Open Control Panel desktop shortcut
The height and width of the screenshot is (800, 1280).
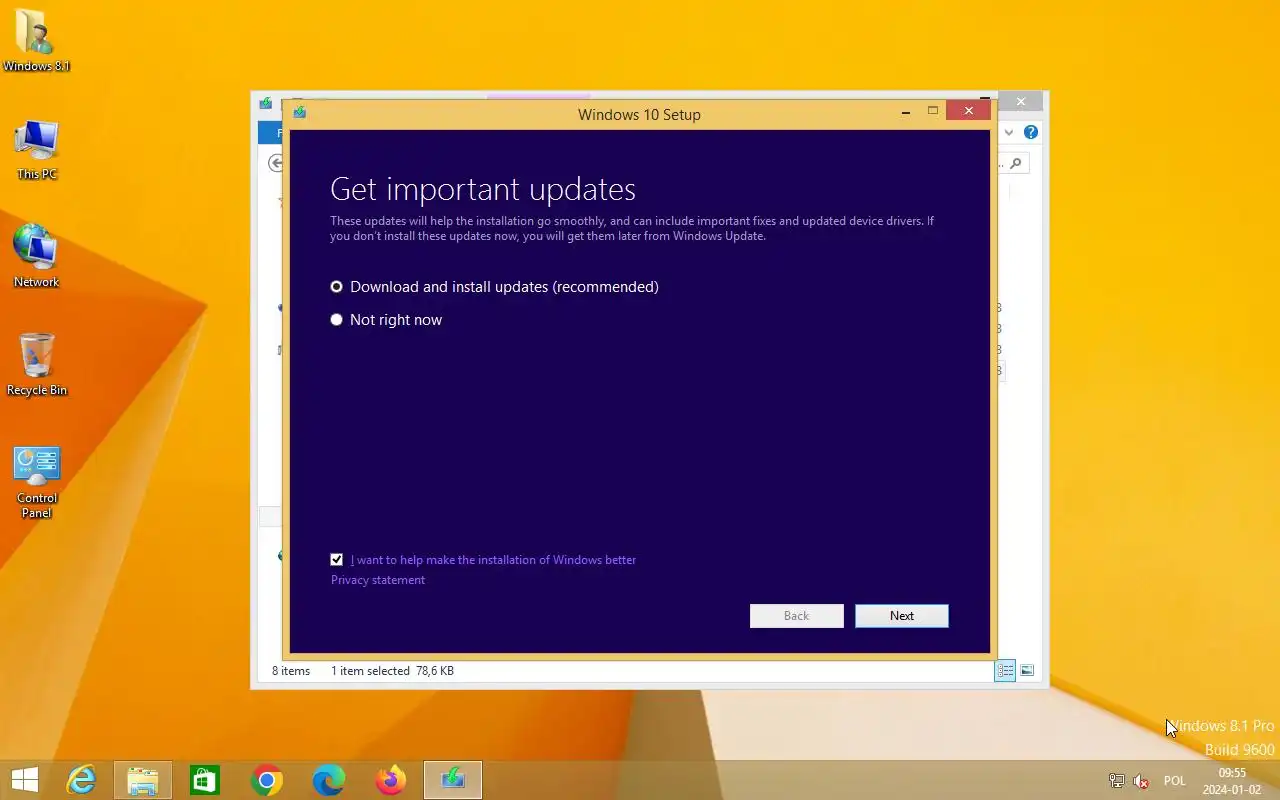36,482
